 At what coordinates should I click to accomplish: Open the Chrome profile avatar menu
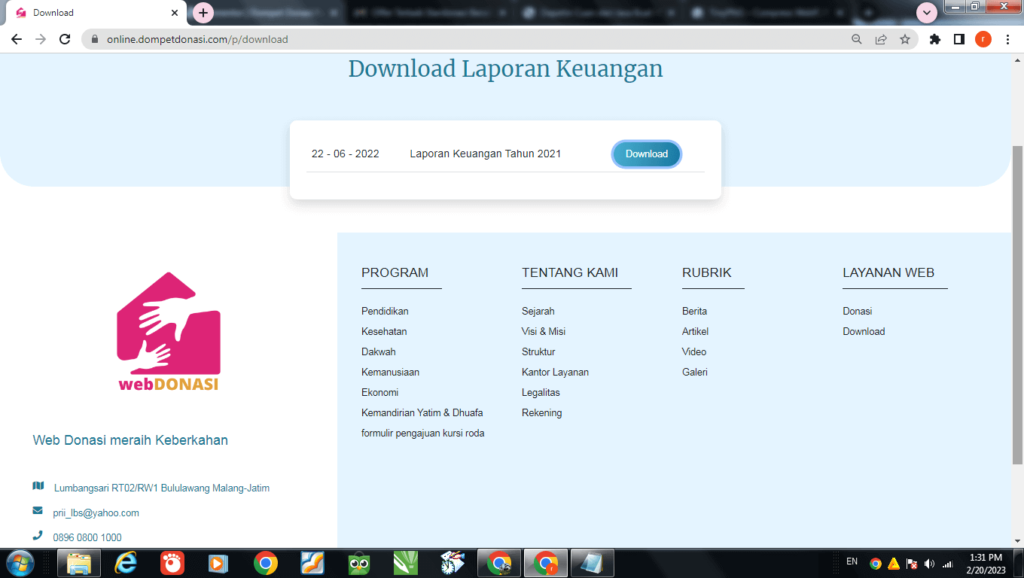(983, 40)
